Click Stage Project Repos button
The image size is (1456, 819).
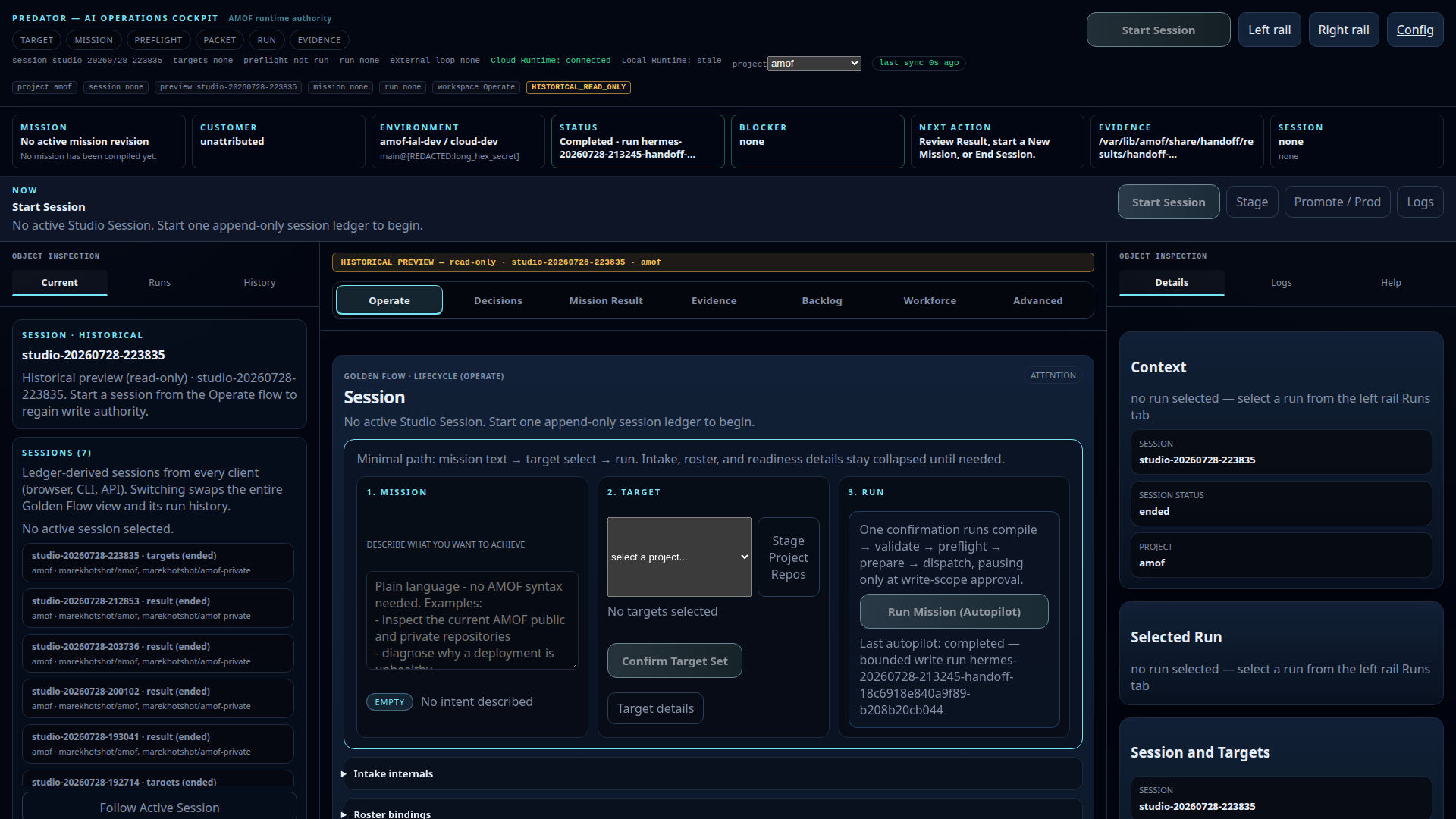[x=788, y=557]
